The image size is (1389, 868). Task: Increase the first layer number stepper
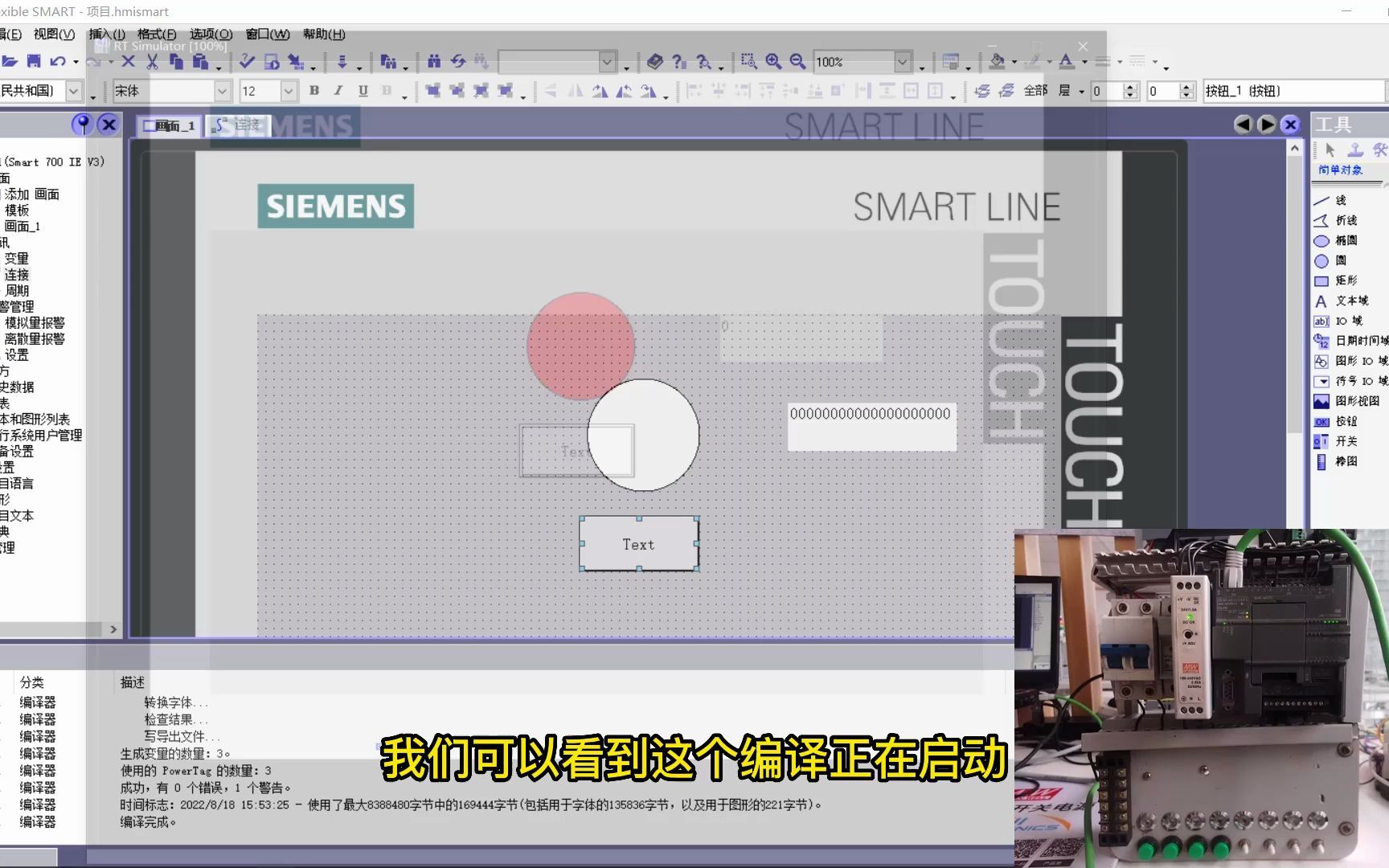point(1130,86)
